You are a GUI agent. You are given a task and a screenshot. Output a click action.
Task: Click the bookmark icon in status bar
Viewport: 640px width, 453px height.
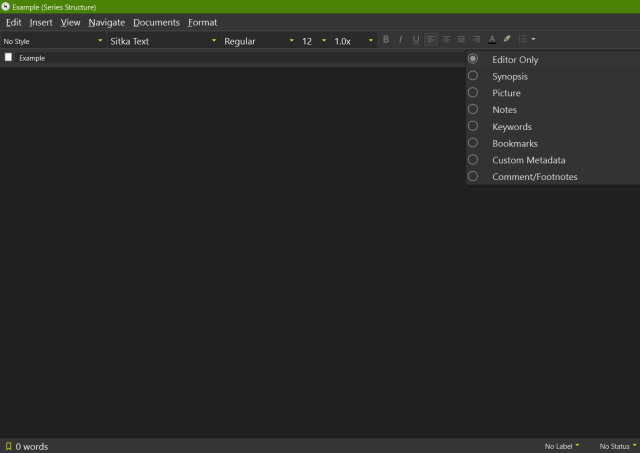[x=8, y=446]
